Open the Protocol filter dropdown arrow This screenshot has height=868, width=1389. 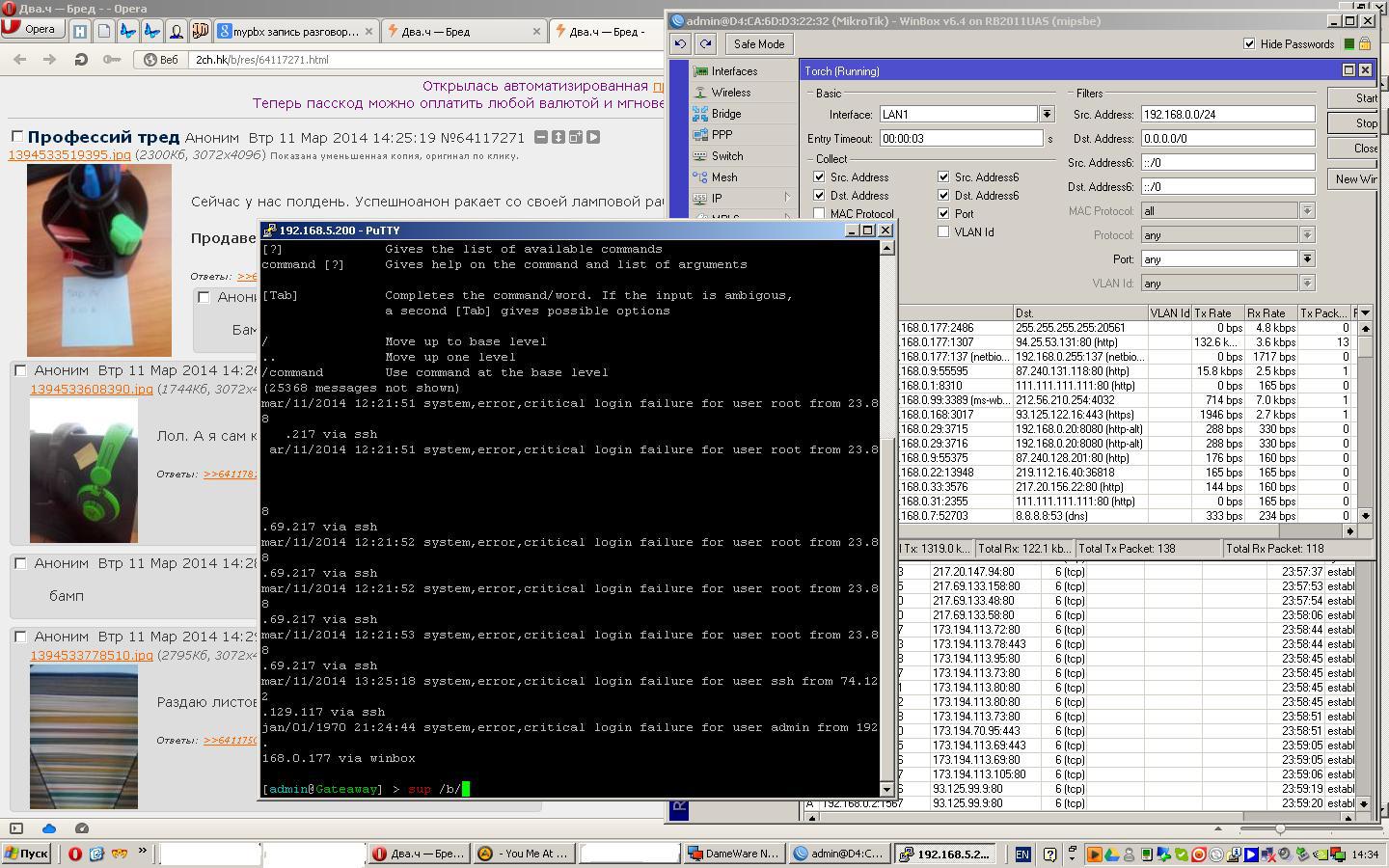pos(1307,234)
